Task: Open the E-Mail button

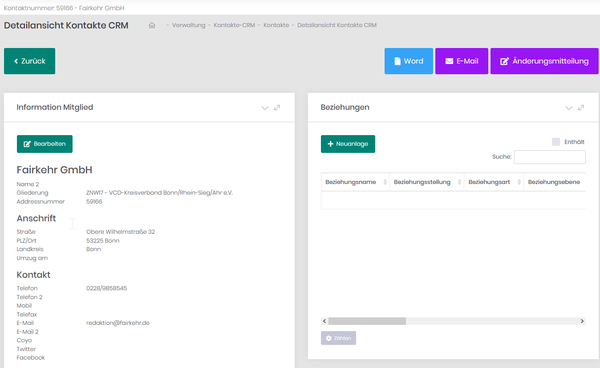Action: [x=461, y=61]
